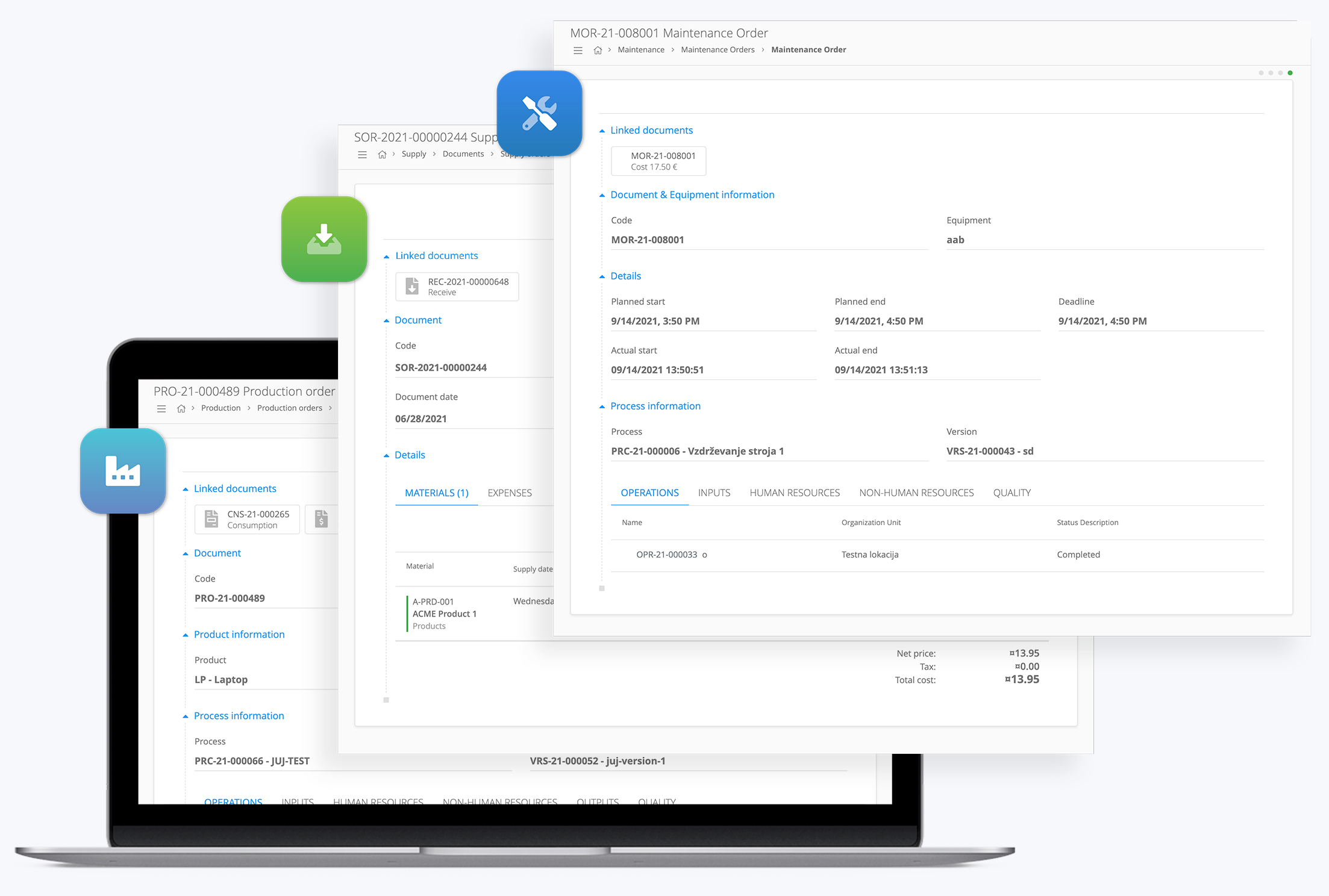Click the OPR-21-000033 operation row
The height and width of the screenshot is (896, 1329).
pos(666,555)
